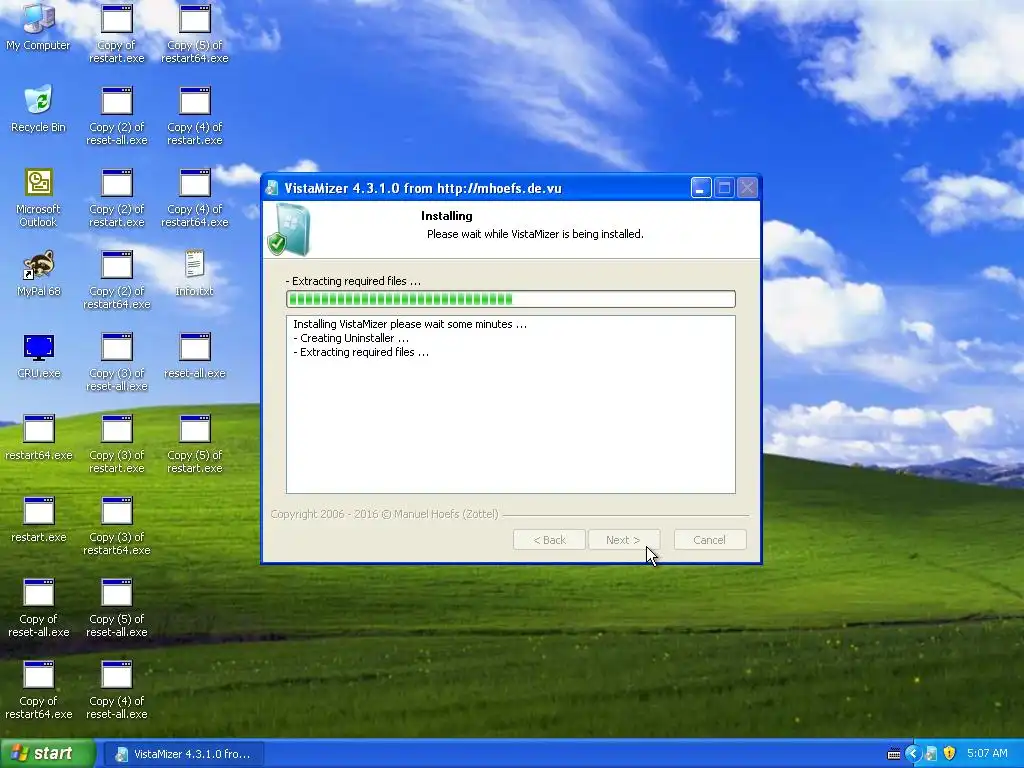The width and height of the screenshot is (1024, 768).
Task: Expand hidden system tray icons arrow
Action: (912, 754)
